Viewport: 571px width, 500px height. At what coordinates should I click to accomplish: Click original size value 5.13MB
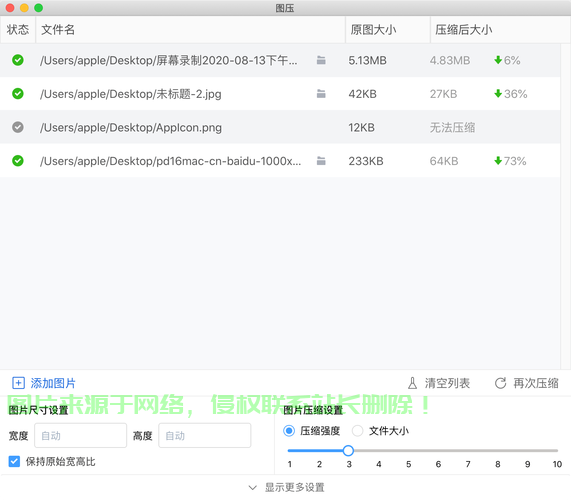click(x=367, y=60)
